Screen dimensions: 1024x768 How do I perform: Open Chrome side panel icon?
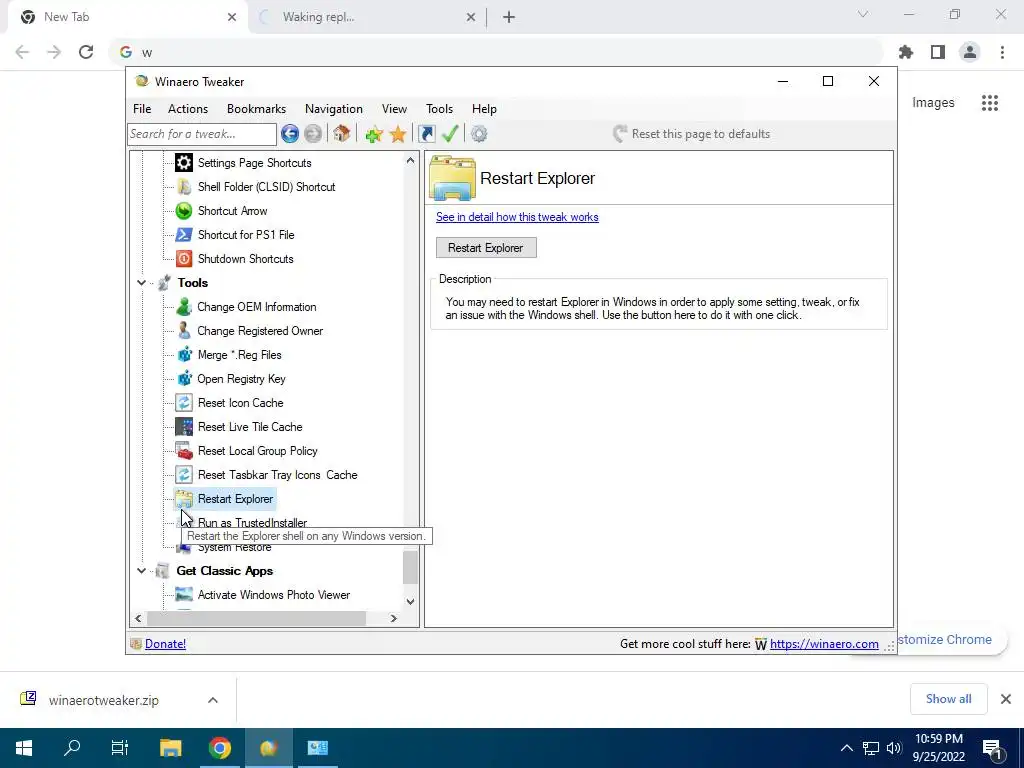[x=938, y=52]
